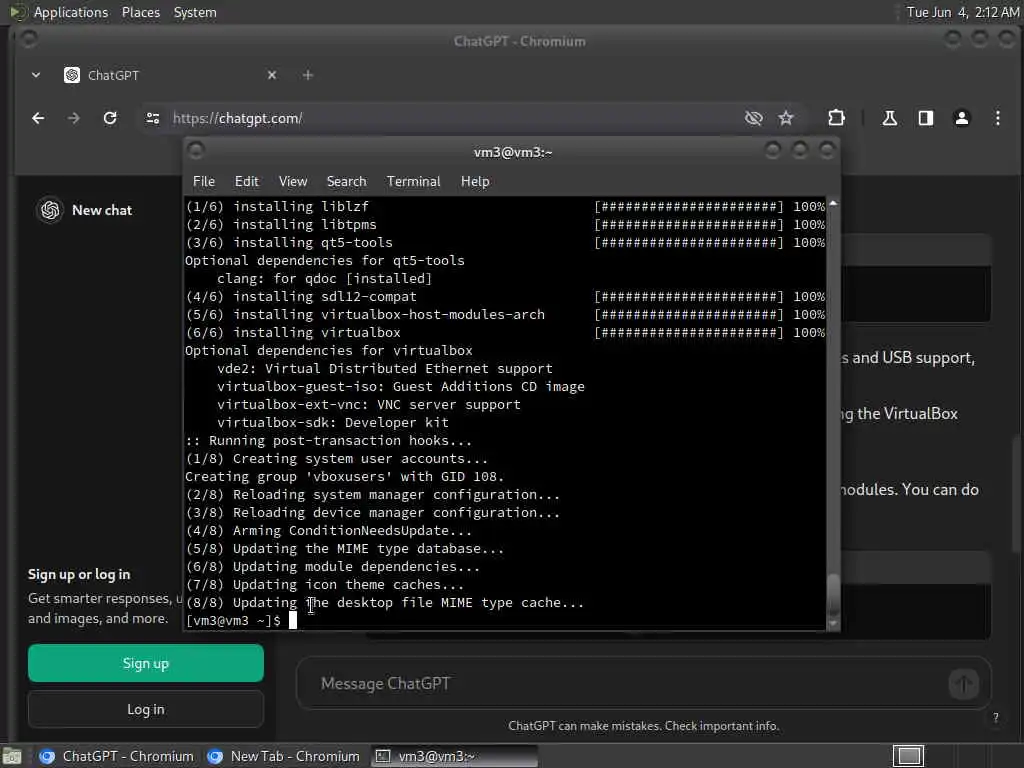Click the clock showing Tue Jun 4
Viewport: 1024px width, 768px height.
(x=963, y=12)
